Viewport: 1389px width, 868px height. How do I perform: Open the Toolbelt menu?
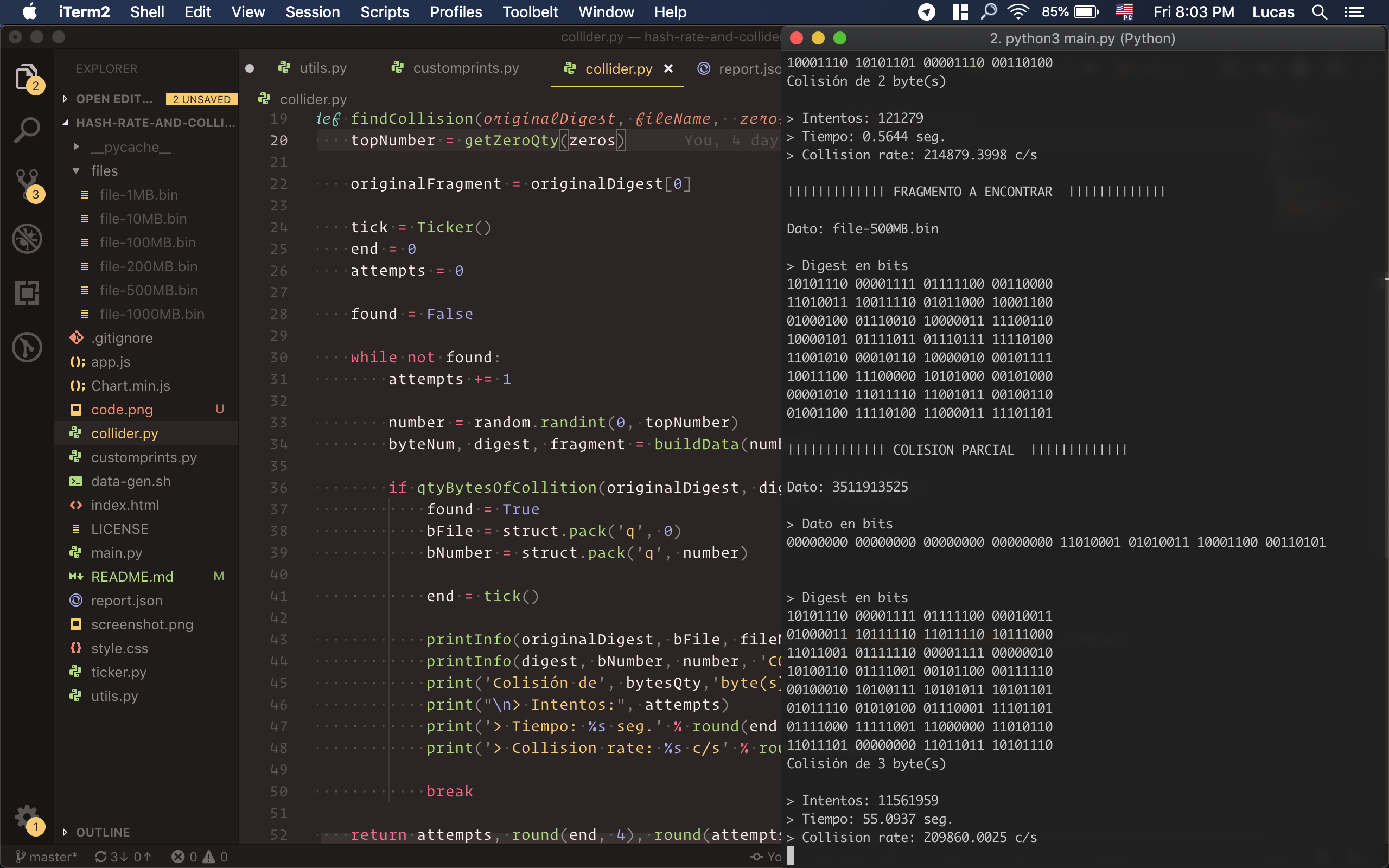pos(530,12)
